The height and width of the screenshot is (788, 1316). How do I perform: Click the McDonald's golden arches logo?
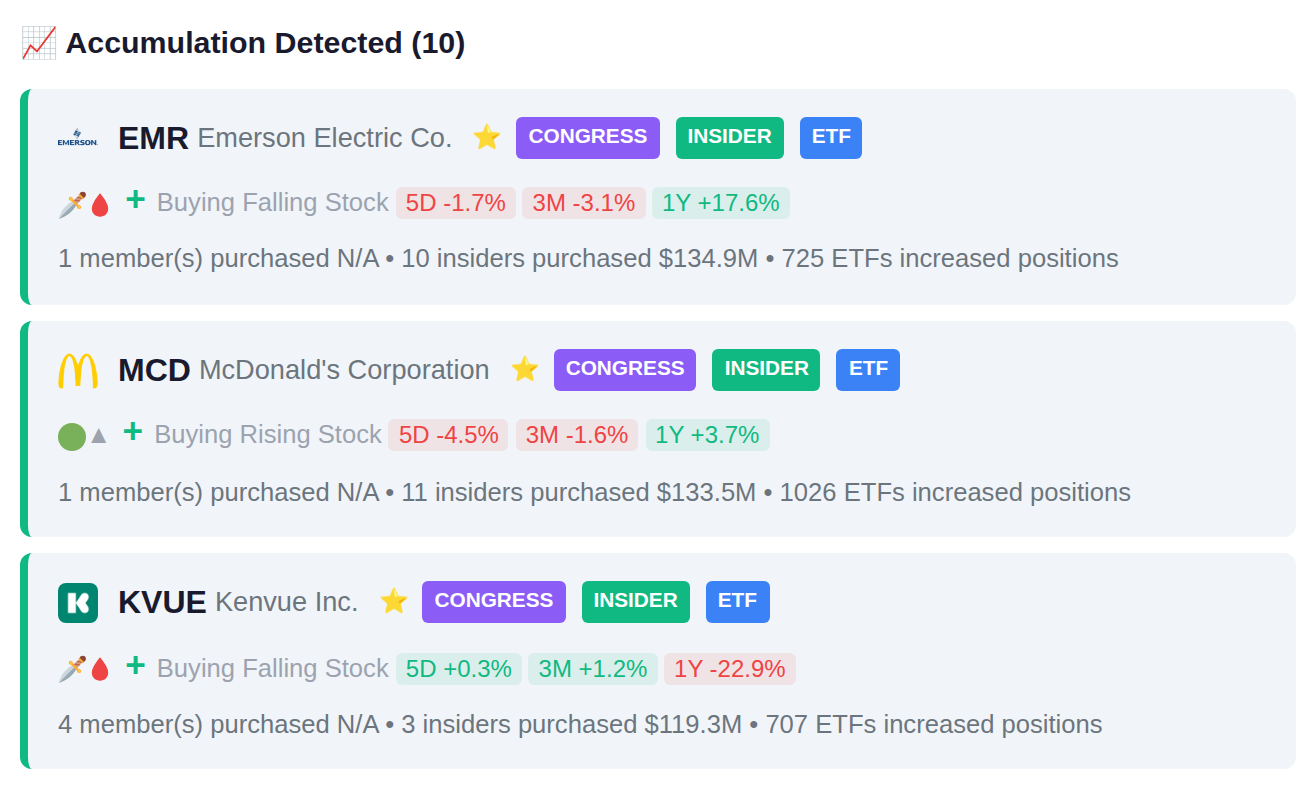pyautogui.click(x=78, y=370)
